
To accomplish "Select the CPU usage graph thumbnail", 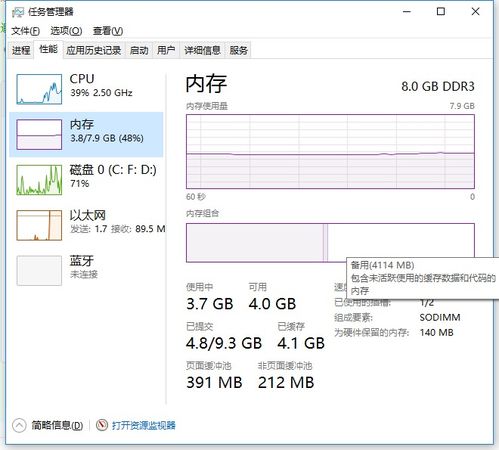I will click(39, 89).
